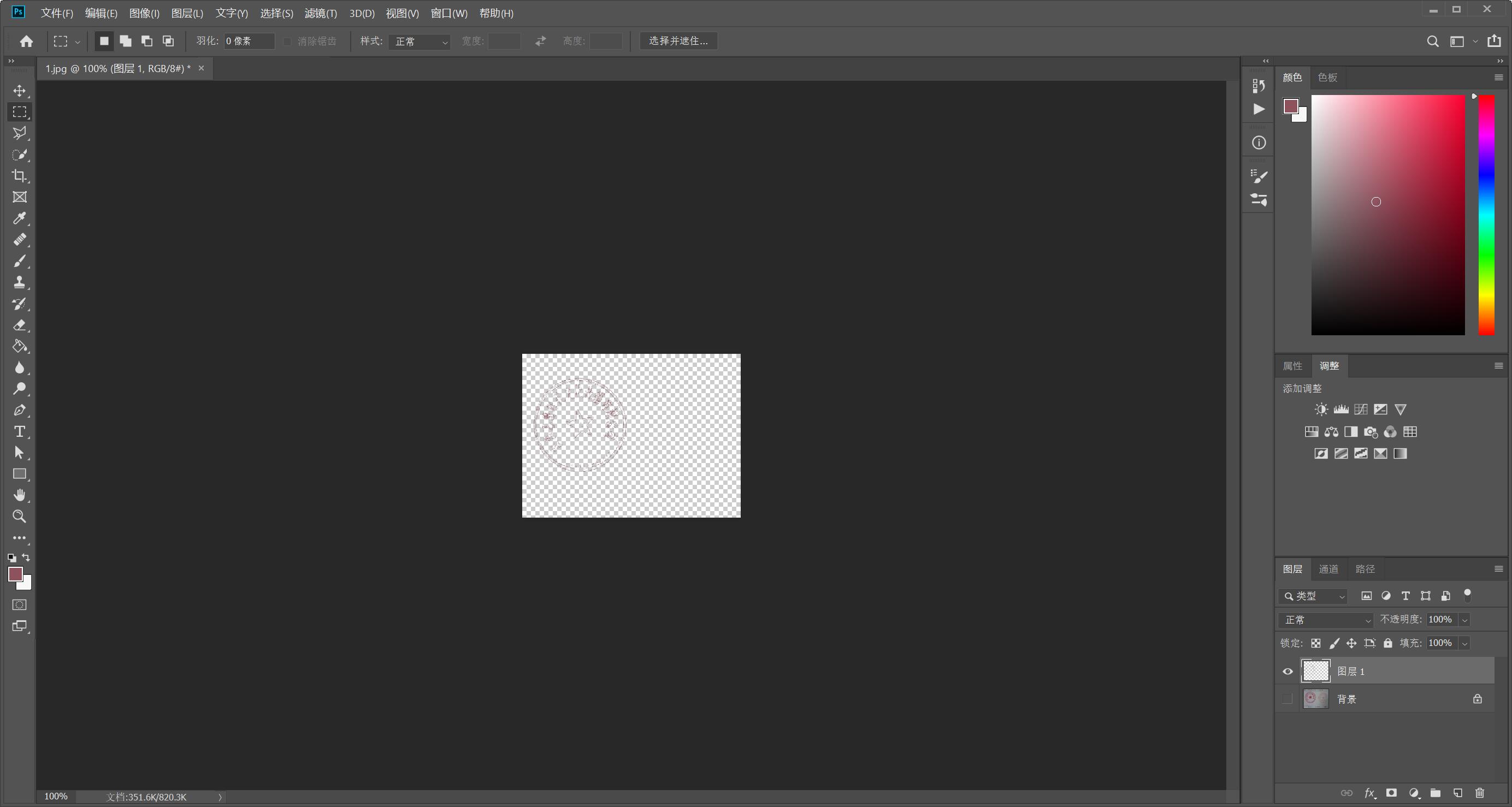Choose Add to Selection mode
The height and width of the screenshot is (807, 1512).
tap(126, 41)
